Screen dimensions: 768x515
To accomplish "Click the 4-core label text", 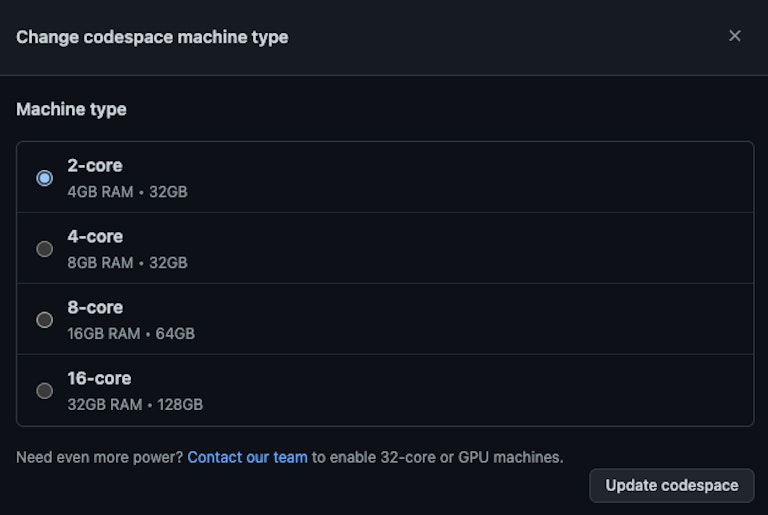I will (x=95, y=237).
